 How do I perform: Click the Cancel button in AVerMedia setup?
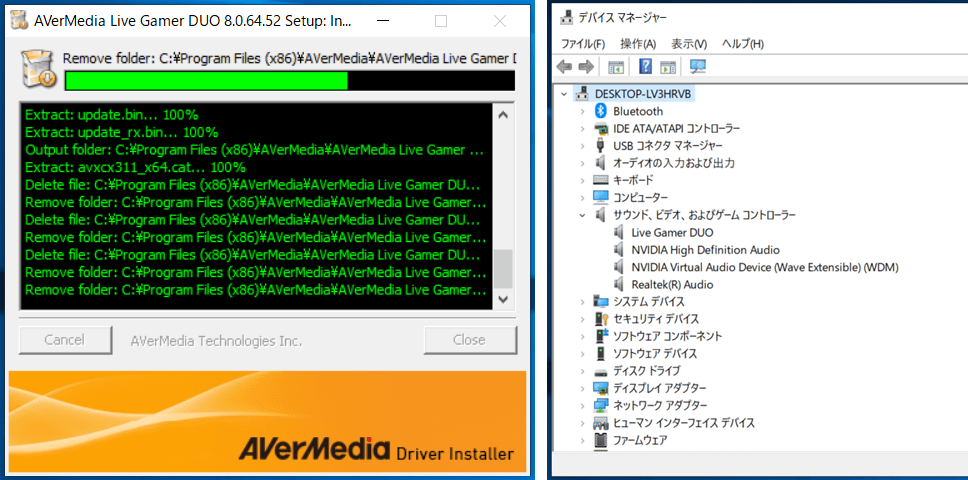tap(65, 340)
